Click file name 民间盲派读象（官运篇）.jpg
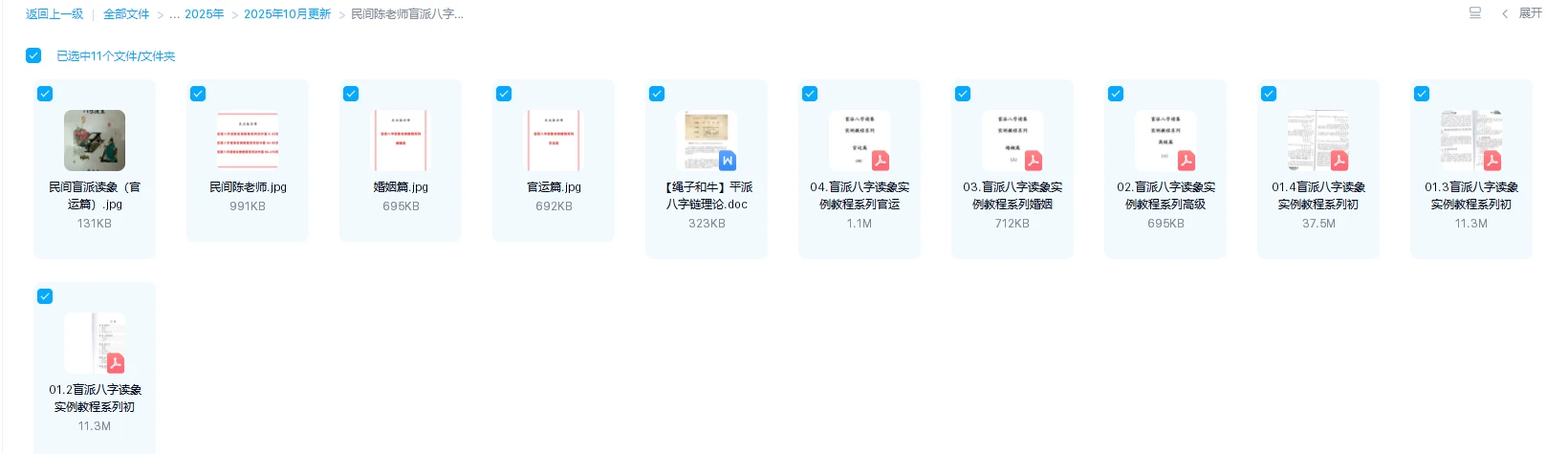Viewport: 1568px width, 454px height. tap(95, 196)
